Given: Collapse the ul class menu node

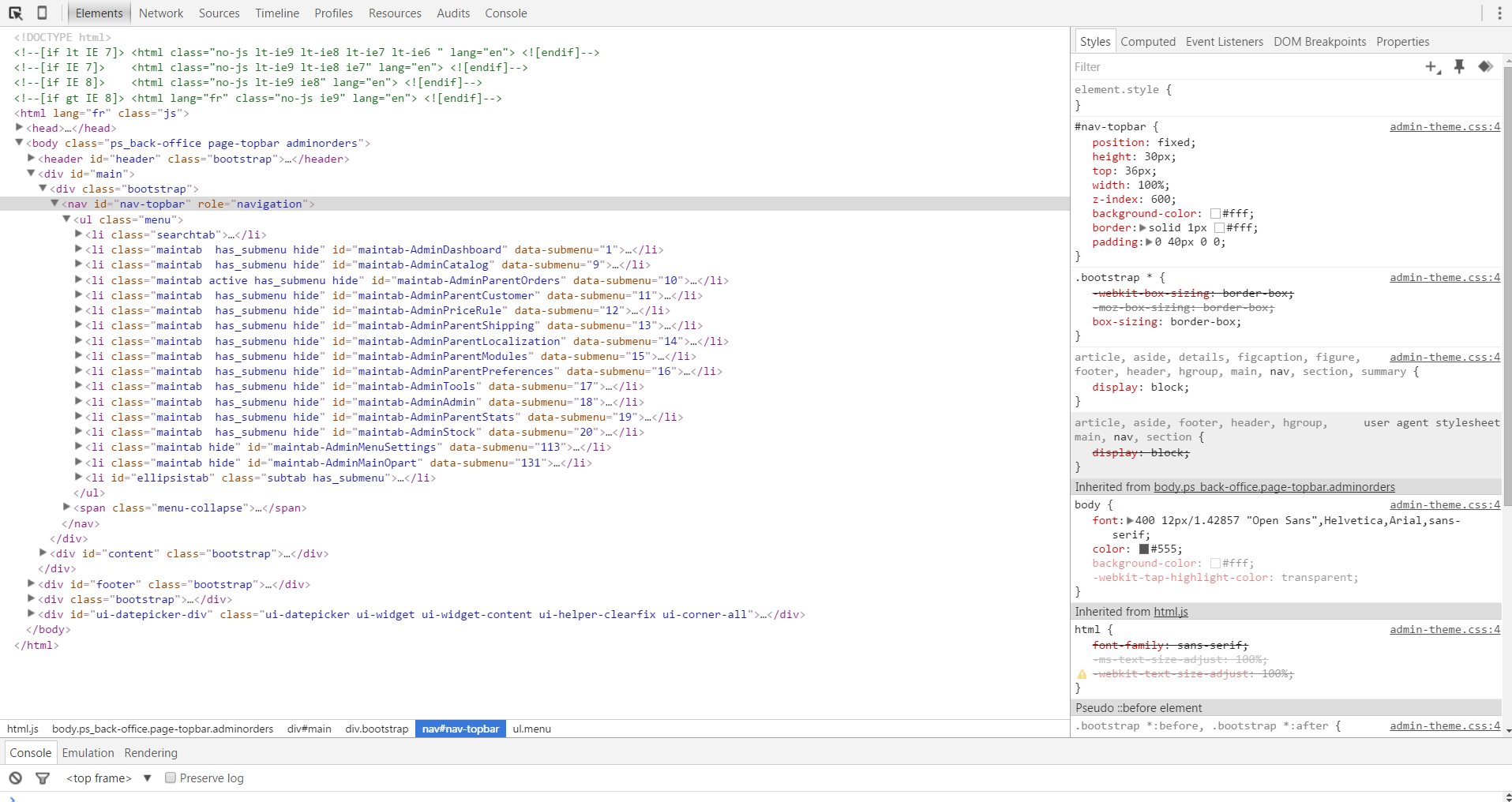Looking at the screenshot, I should [67, 219].
